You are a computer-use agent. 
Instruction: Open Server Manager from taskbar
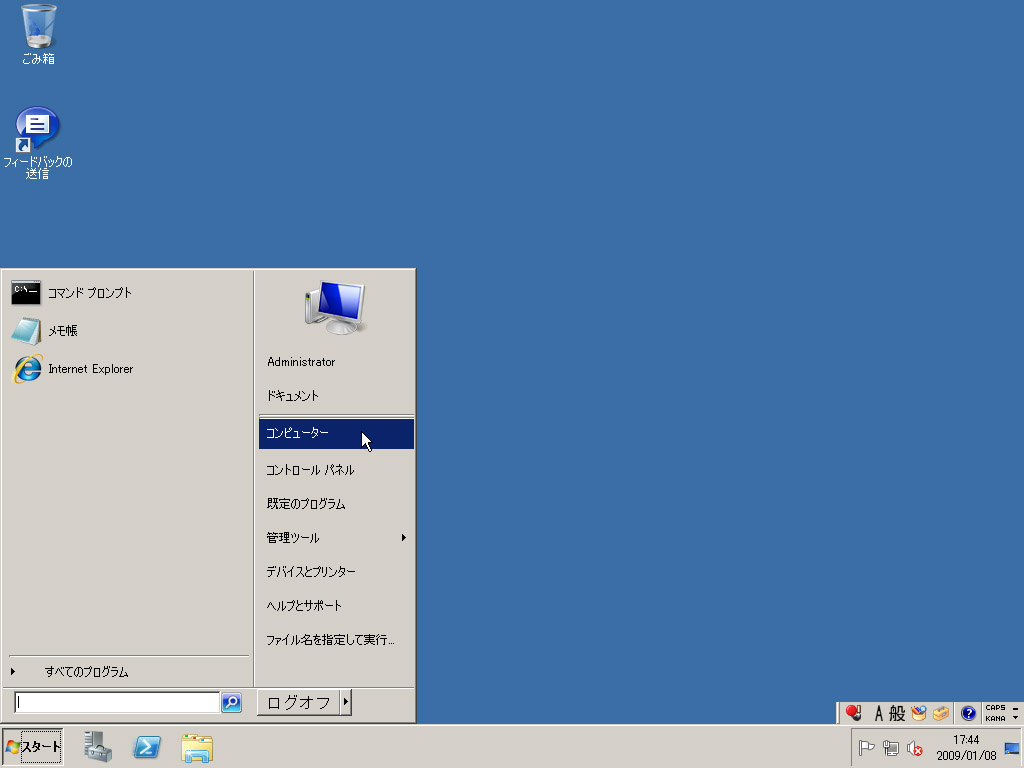(98, 746)
